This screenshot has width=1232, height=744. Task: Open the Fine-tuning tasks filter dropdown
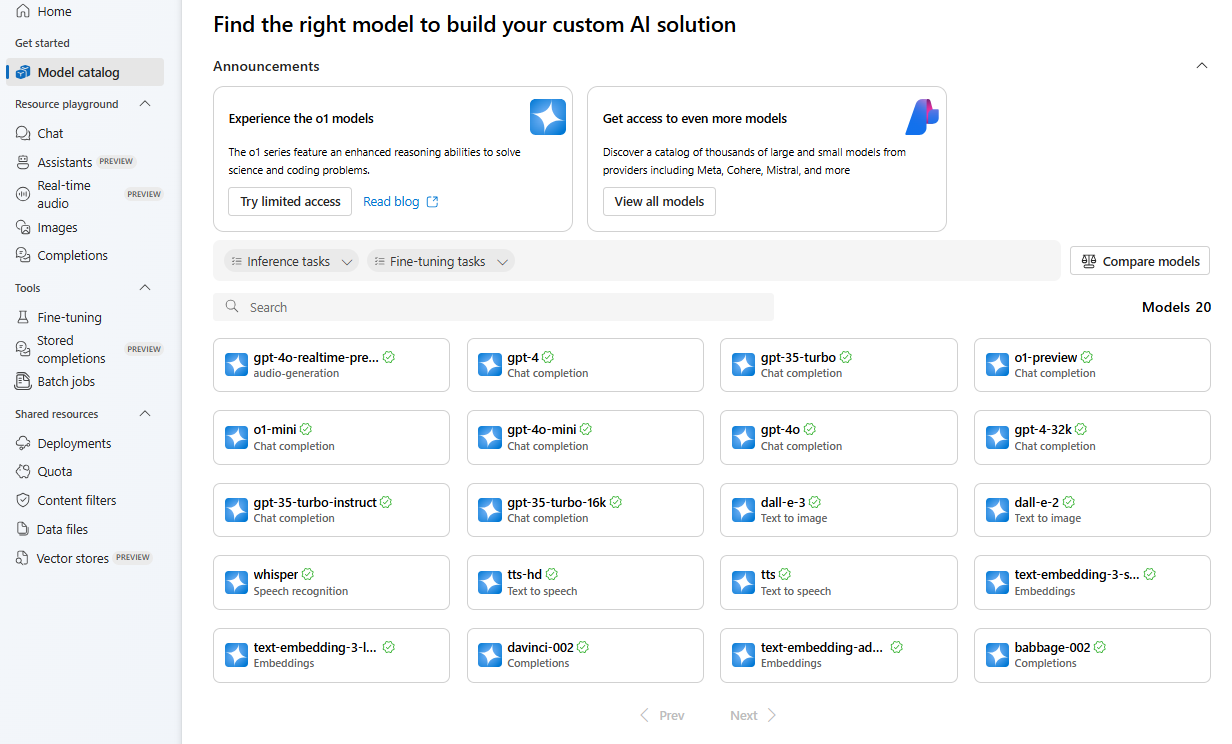tap(440, 261)
